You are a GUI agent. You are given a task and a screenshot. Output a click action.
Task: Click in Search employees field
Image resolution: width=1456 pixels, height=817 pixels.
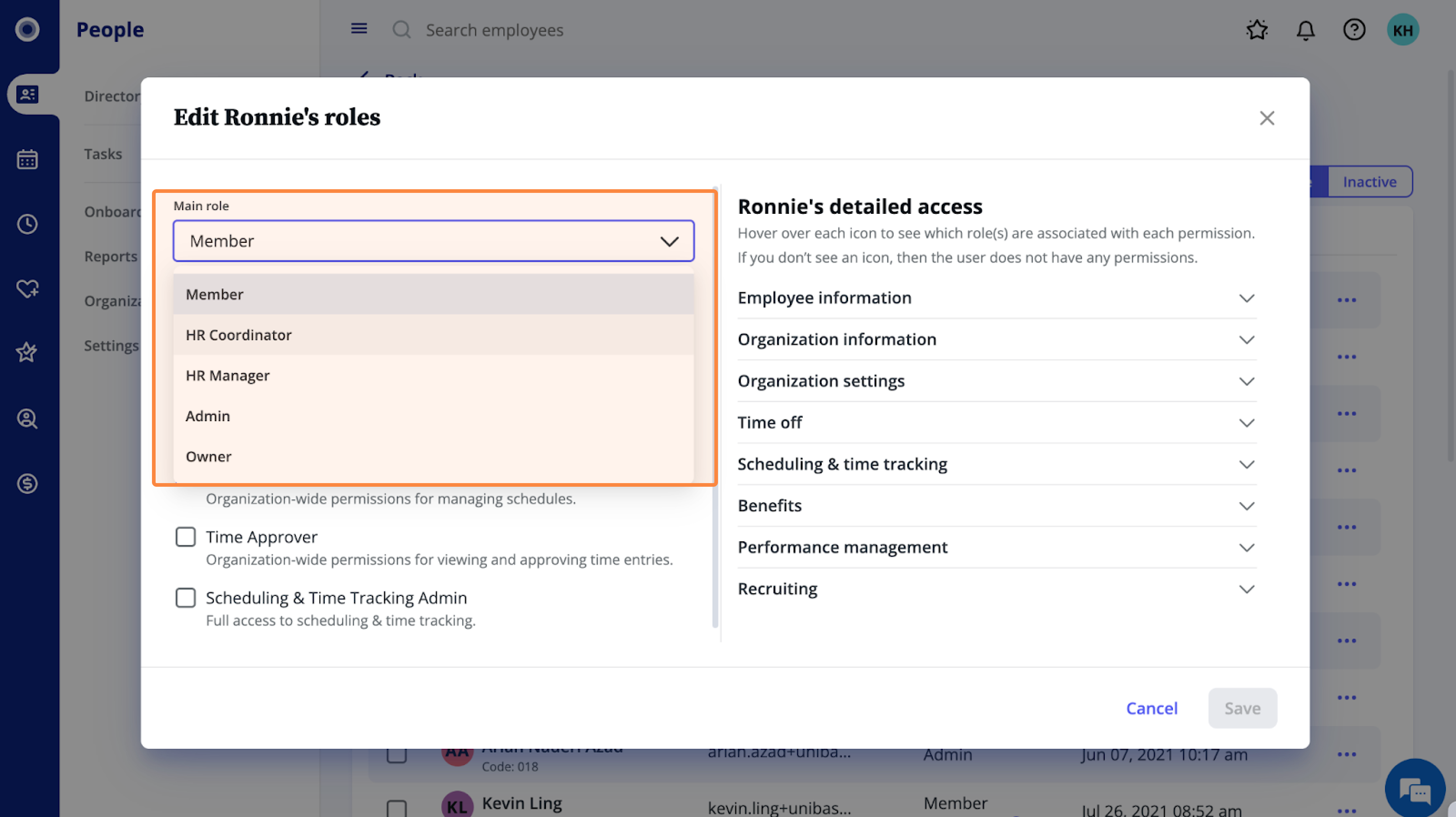point(495,30)
